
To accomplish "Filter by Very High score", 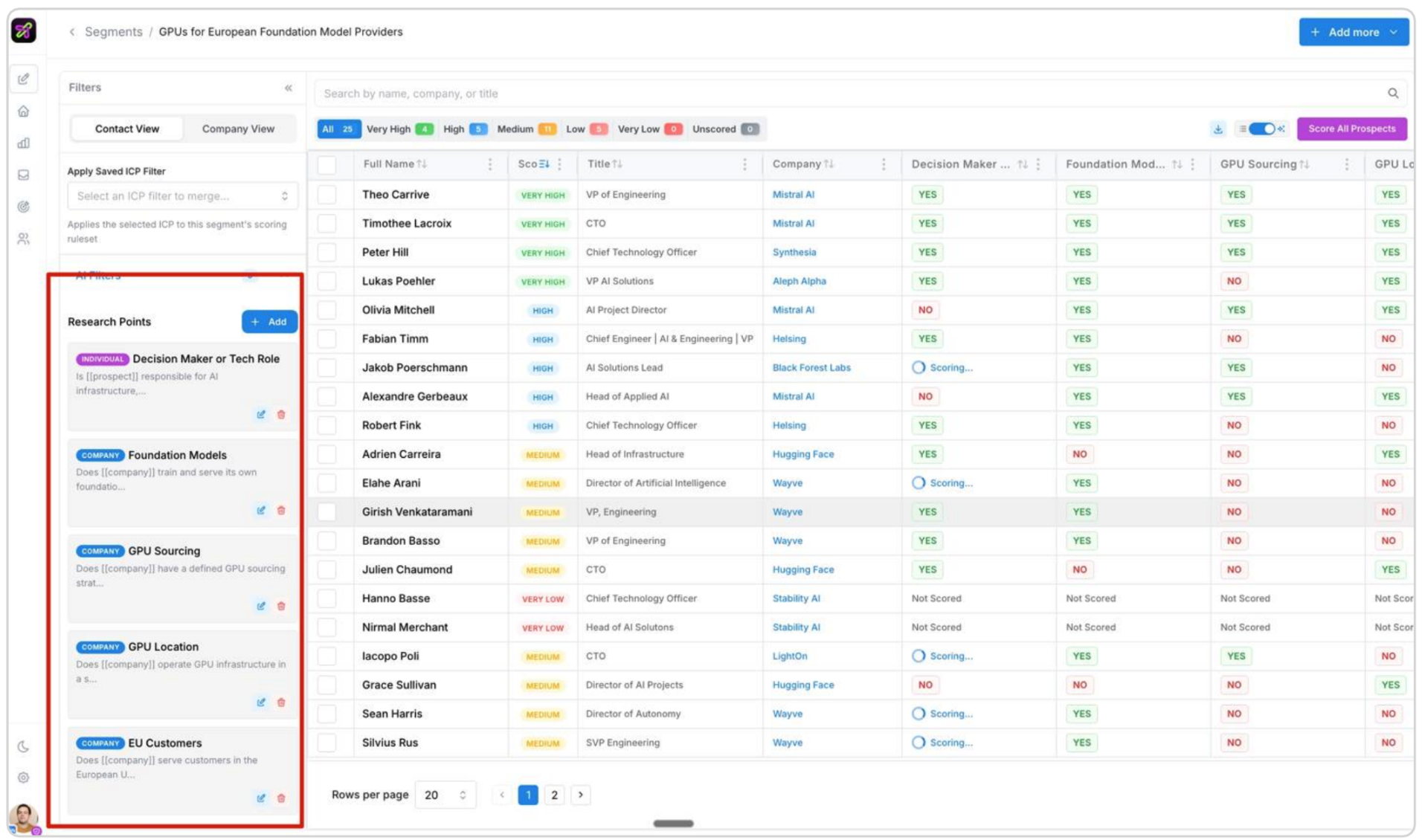I will [399, 129].
